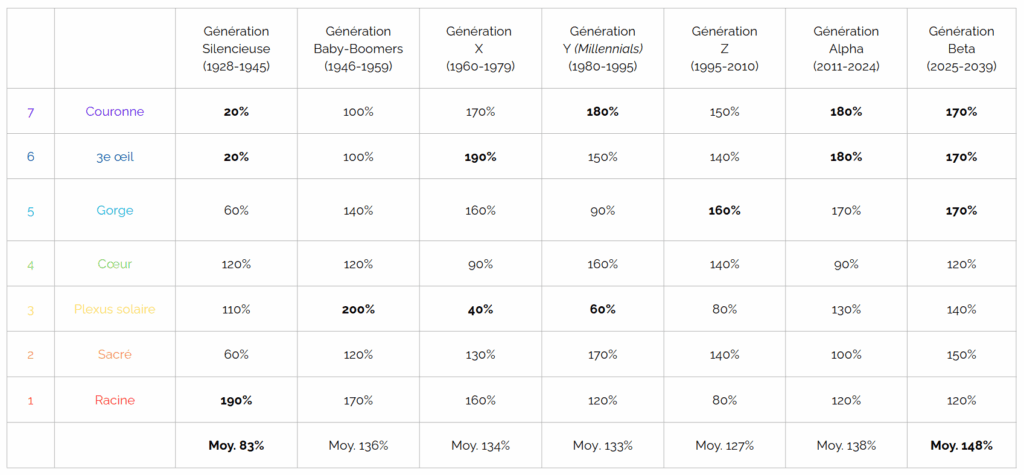Click row number 7 beside Couronne

click(30, 112)
